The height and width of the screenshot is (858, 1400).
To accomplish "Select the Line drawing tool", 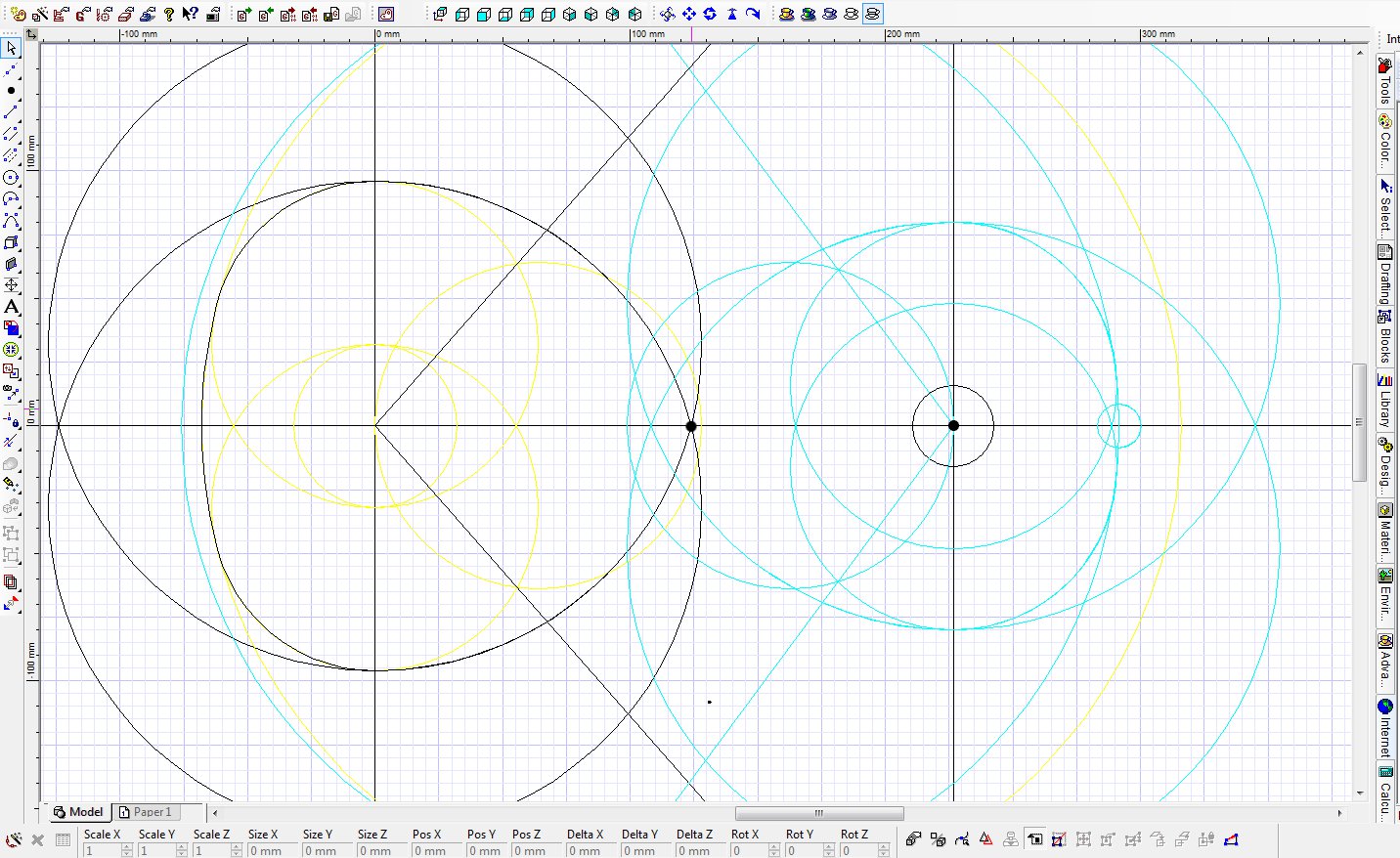I will click(11, 112).
